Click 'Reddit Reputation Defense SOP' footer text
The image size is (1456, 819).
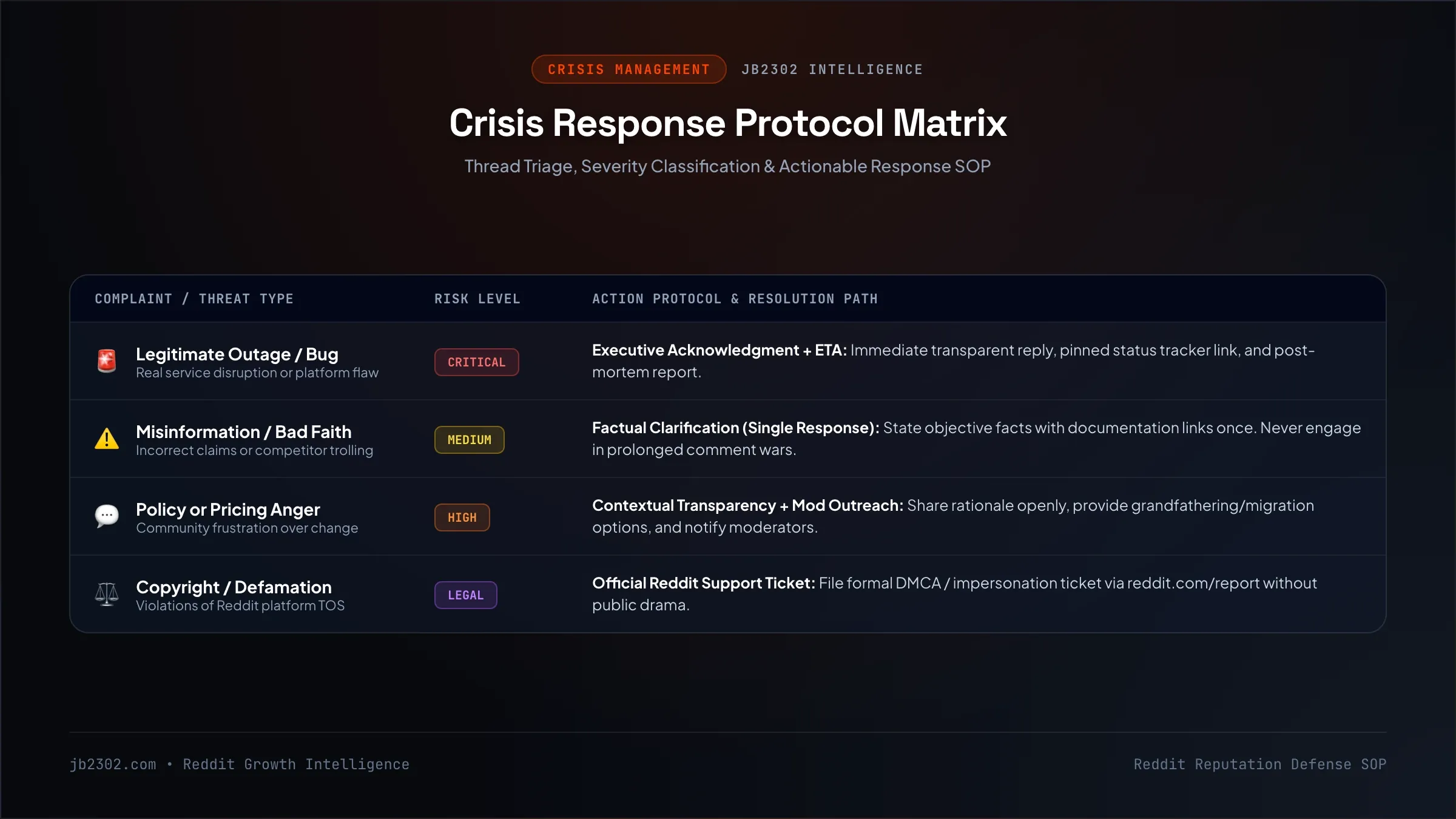coord(1260,764)
